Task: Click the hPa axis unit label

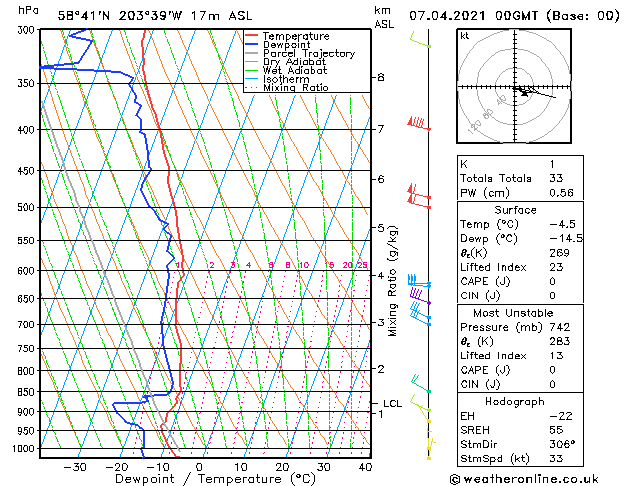Action: (x=28, y=10)
